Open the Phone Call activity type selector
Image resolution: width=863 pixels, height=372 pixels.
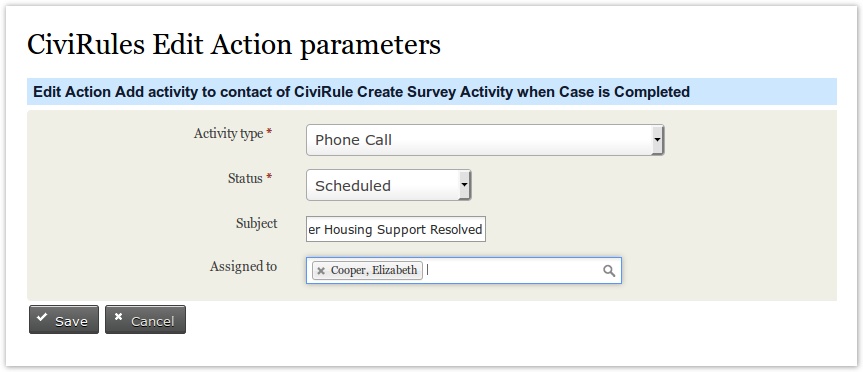pyautogui.click(x=485, y=140)
